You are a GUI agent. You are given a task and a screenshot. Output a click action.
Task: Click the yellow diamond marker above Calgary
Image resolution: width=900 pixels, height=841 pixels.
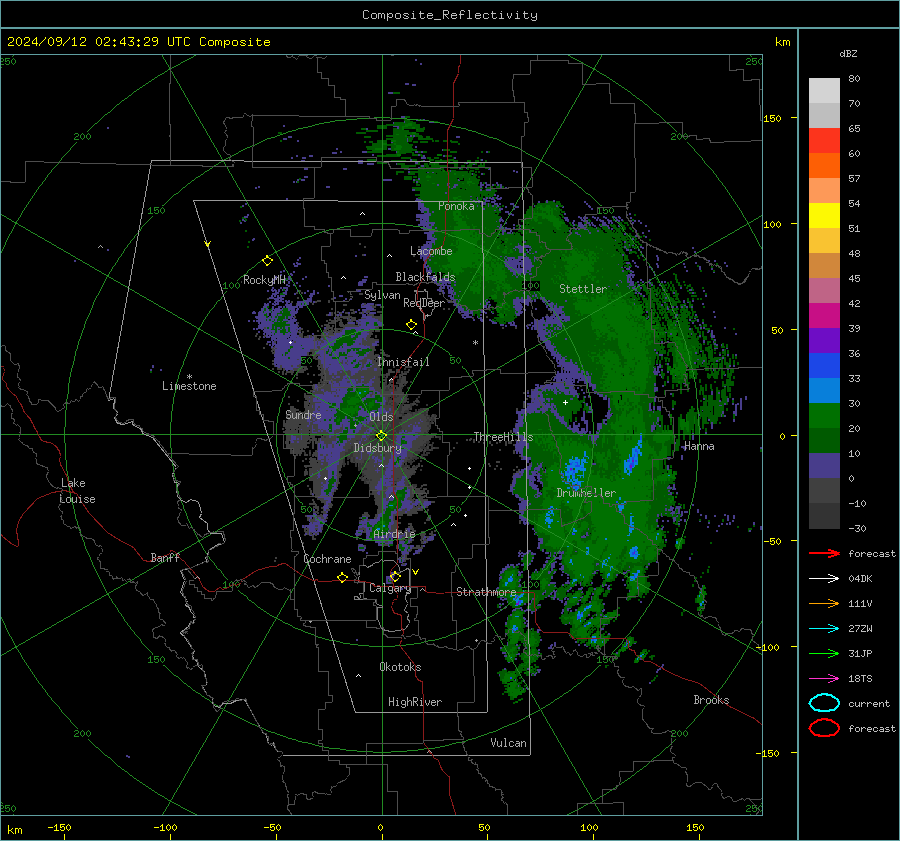(395, 576)
